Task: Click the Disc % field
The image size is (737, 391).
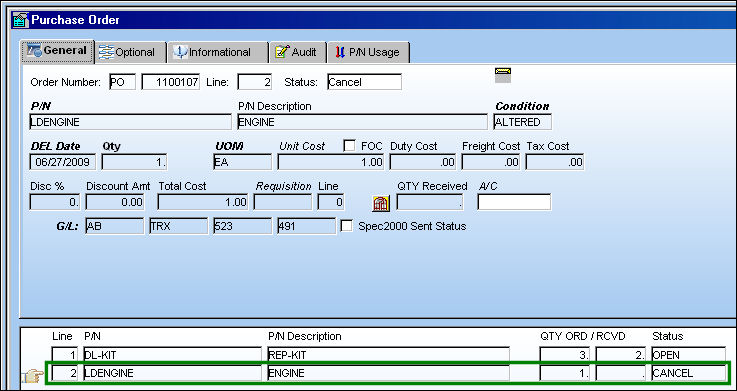Action: tap(55, 202)
